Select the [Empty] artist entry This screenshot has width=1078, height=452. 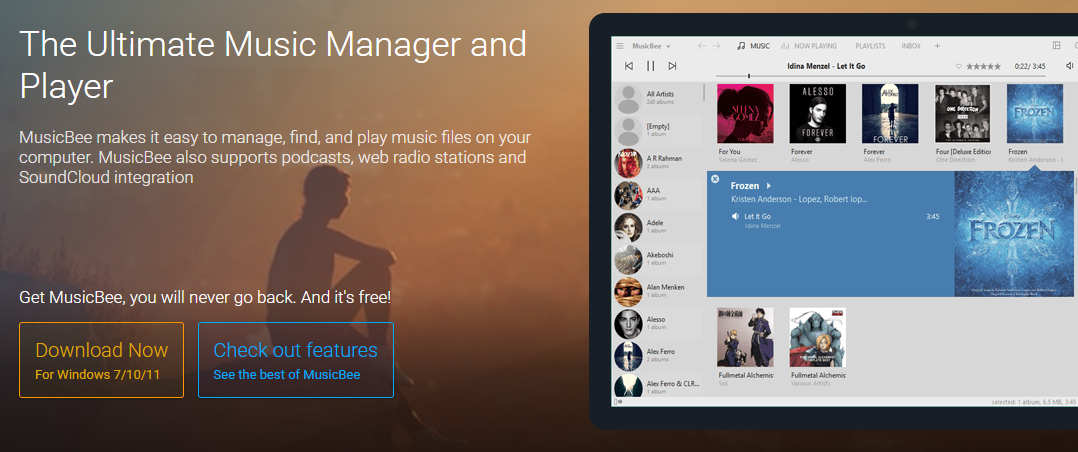pyautogui.click(x=657, y=131)
